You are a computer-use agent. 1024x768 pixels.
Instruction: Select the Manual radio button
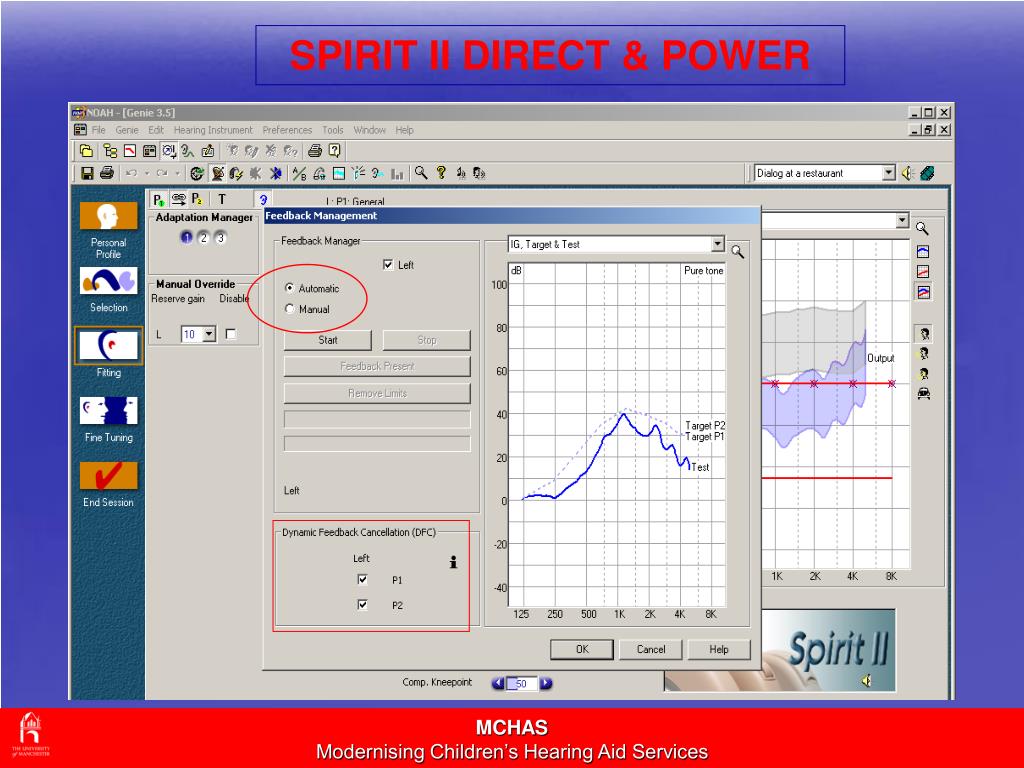coord(290,309)
